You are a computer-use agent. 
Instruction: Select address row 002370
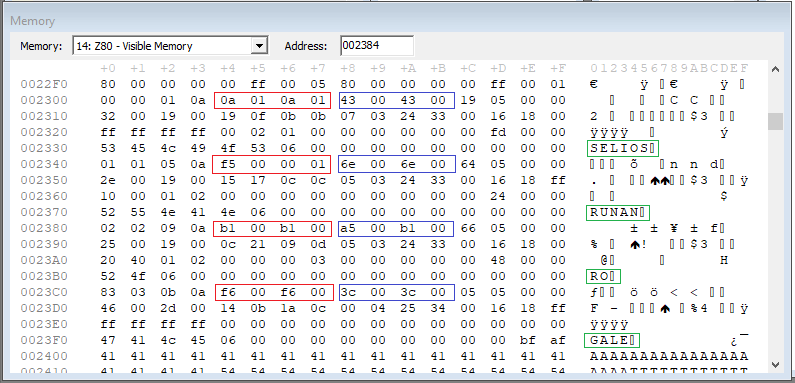tap(44, 212)
